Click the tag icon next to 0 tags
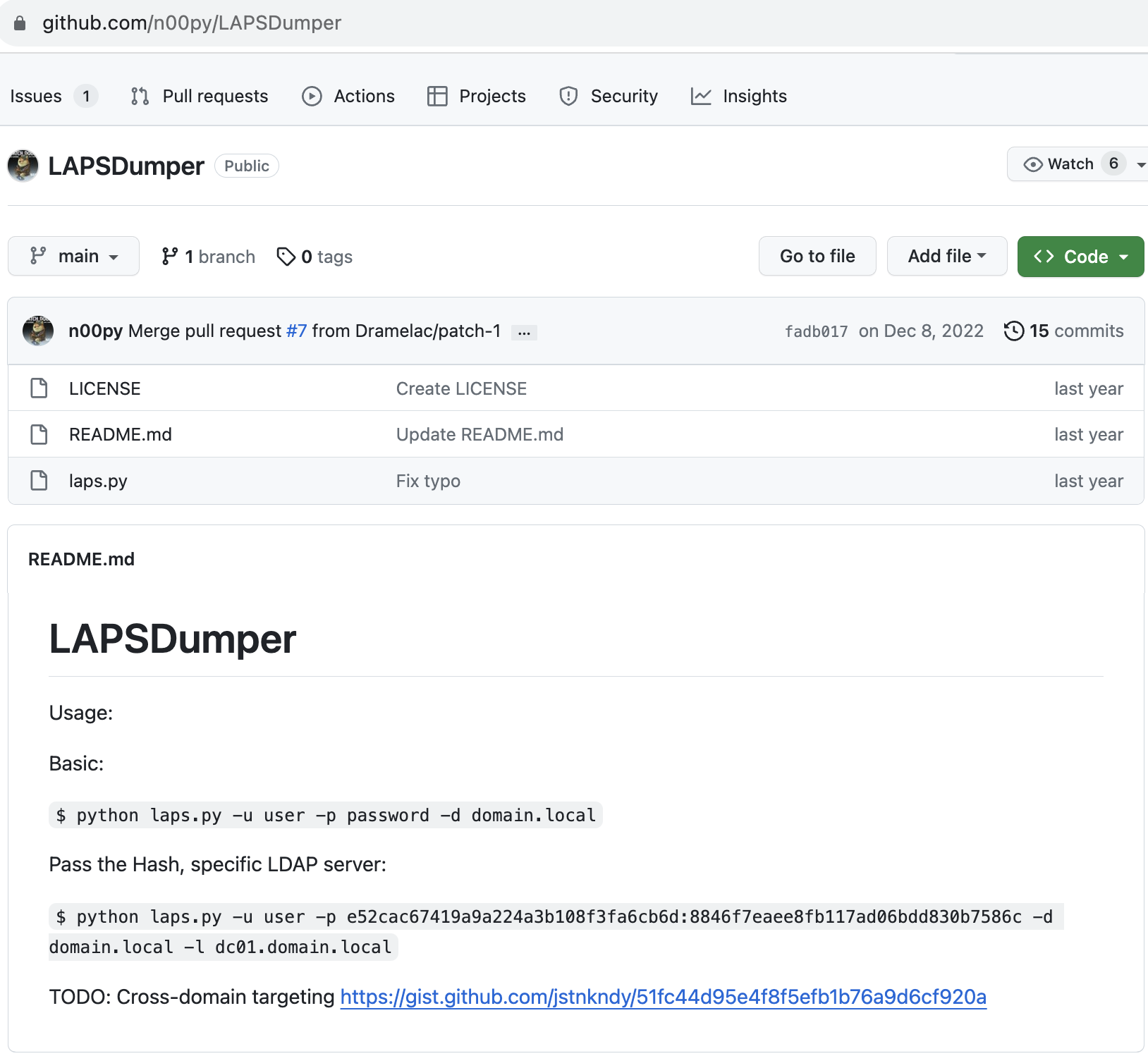This screenshot has height=1056, width=1148. point(286,257)
